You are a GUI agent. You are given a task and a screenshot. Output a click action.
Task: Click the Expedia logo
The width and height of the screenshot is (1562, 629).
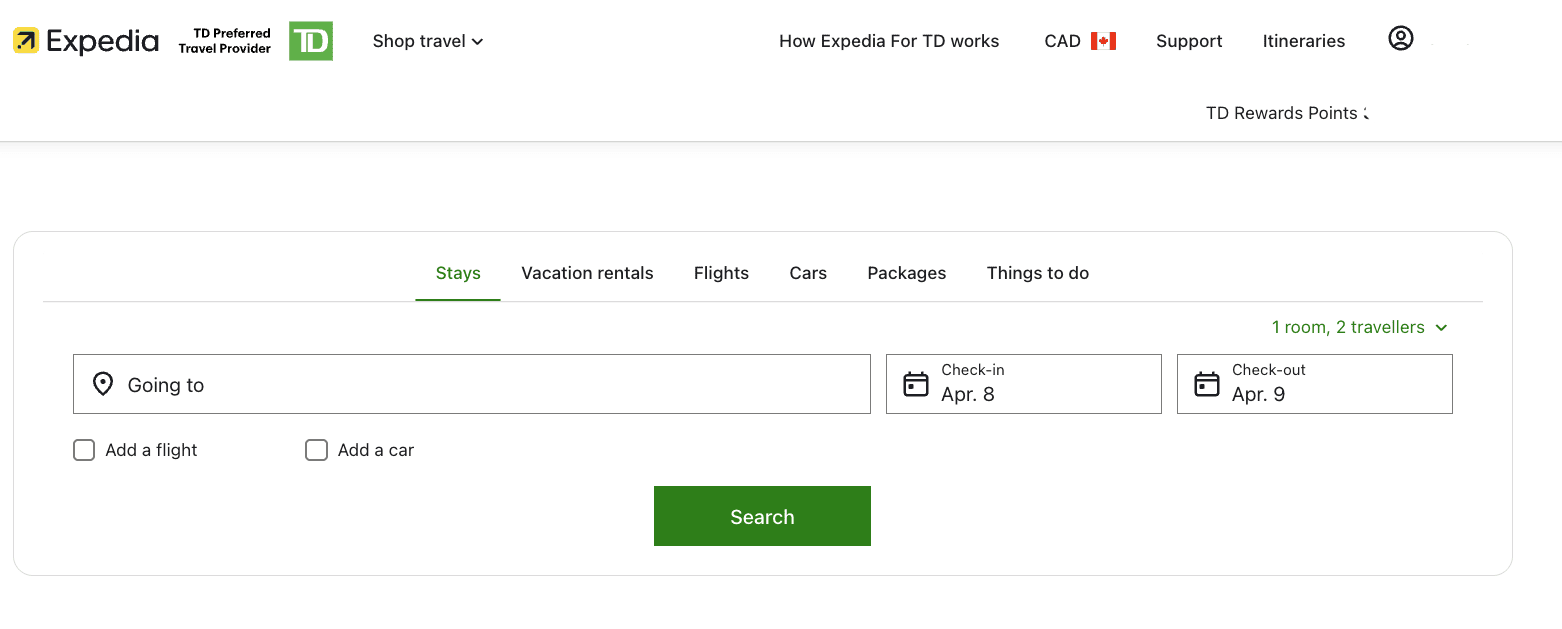click(85, 40)
